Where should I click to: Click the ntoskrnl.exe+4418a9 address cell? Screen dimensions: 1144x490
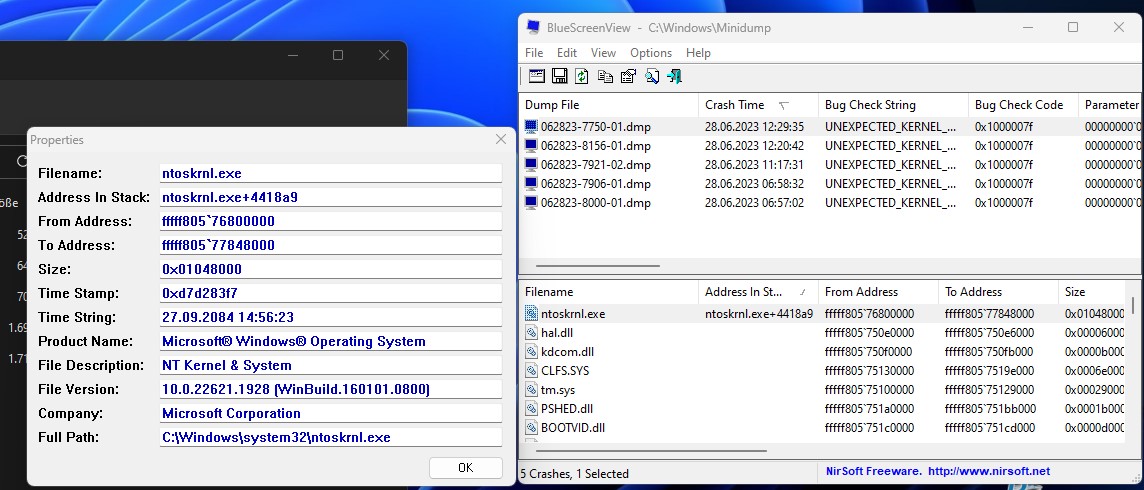(x=759, y=314)
